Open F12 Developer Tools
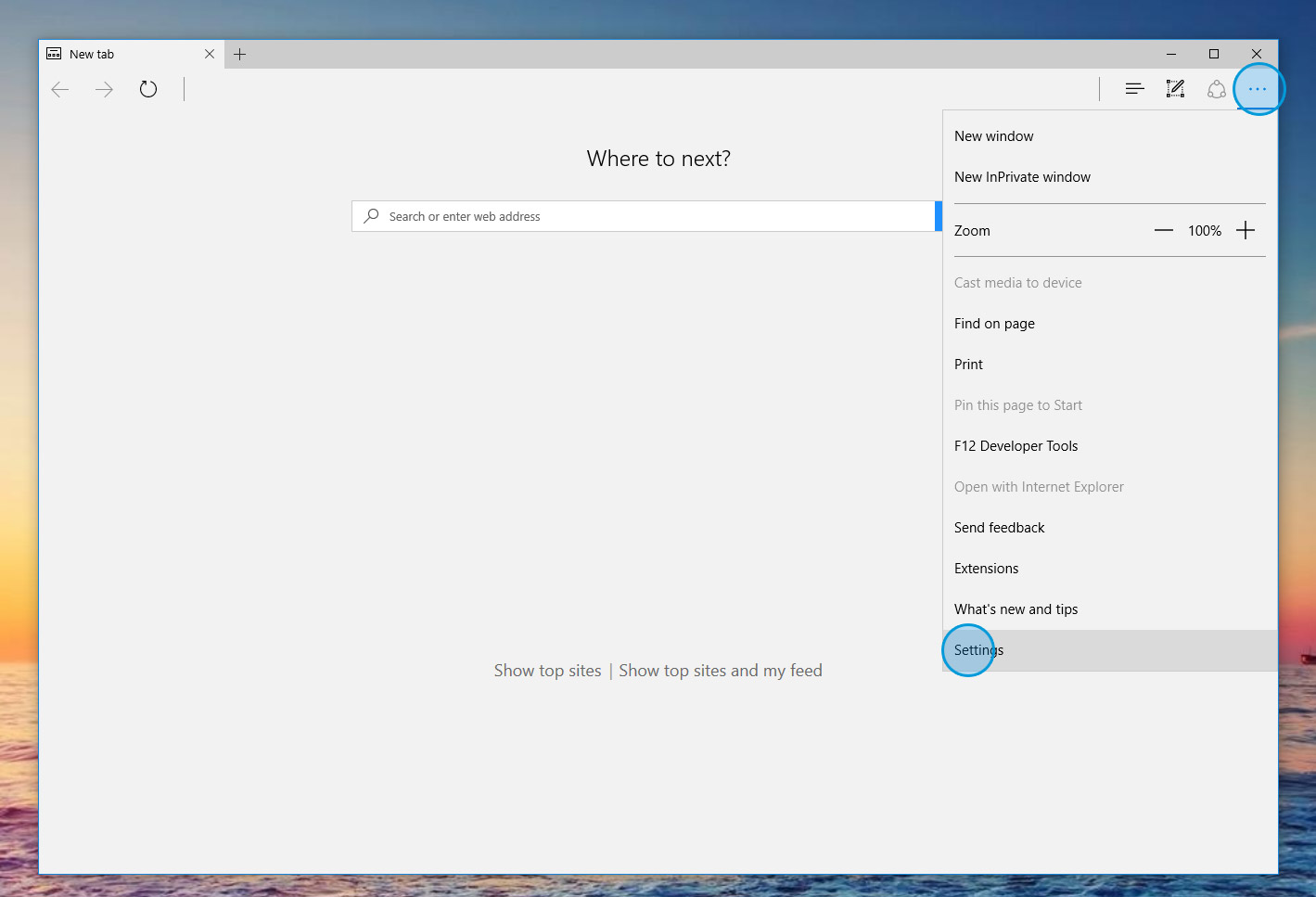 pyautogui.click(x=1016, y=446)
